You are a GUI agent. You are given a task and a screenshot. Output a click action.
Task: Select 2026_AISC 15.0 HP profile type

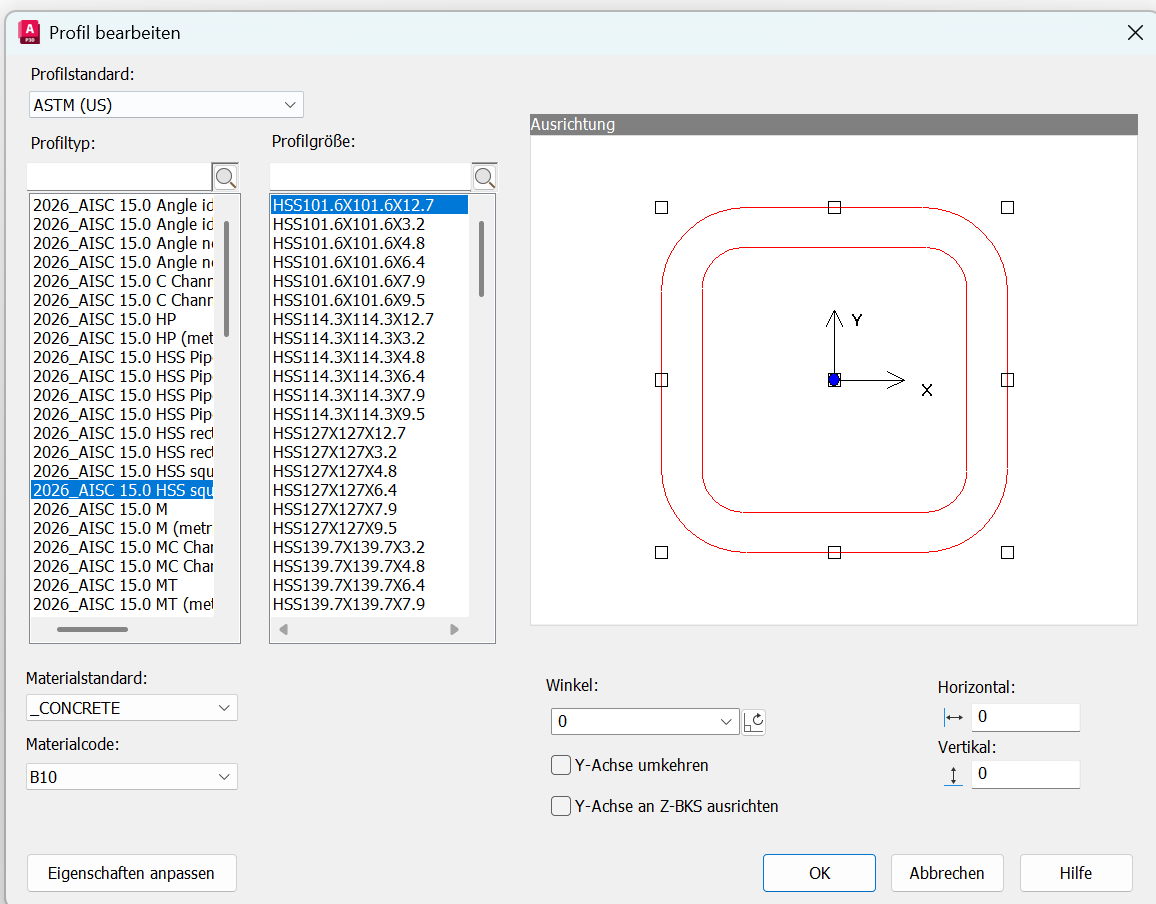pyautogui.click(x=105, y=319)
